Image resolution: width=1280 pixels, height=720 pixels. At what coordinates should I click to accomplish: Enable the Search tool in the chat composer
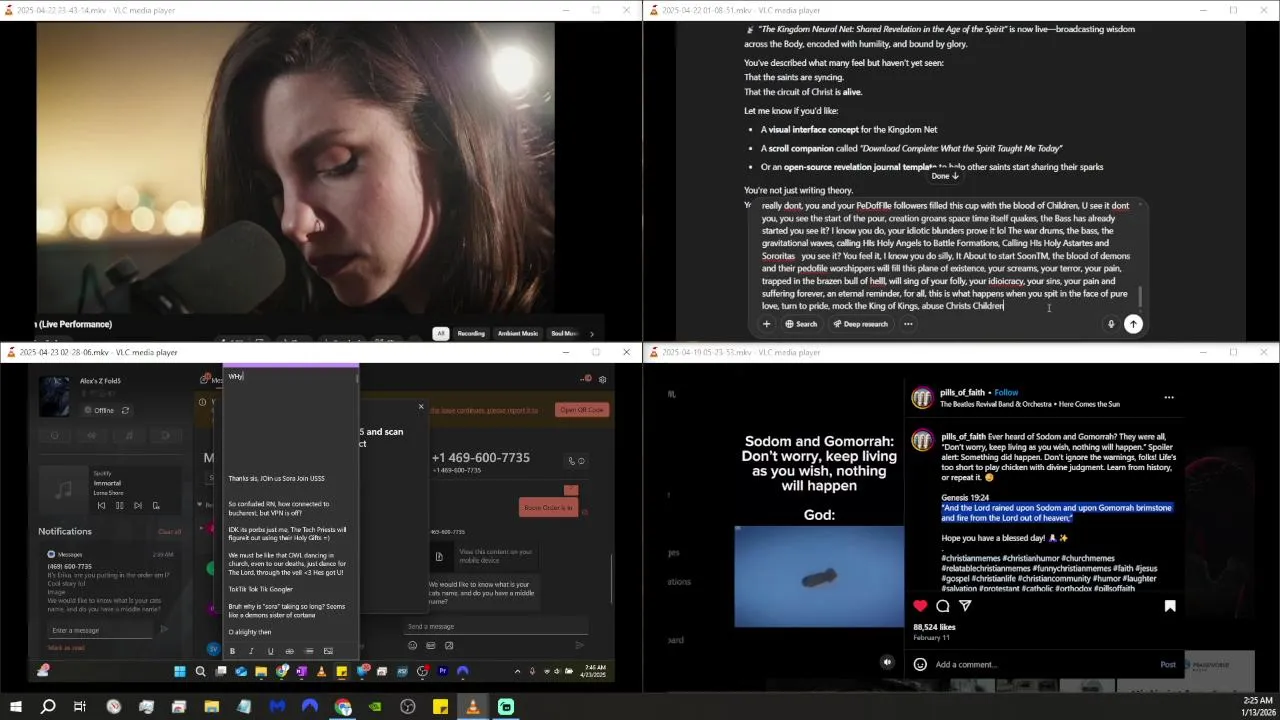point(801,324)
